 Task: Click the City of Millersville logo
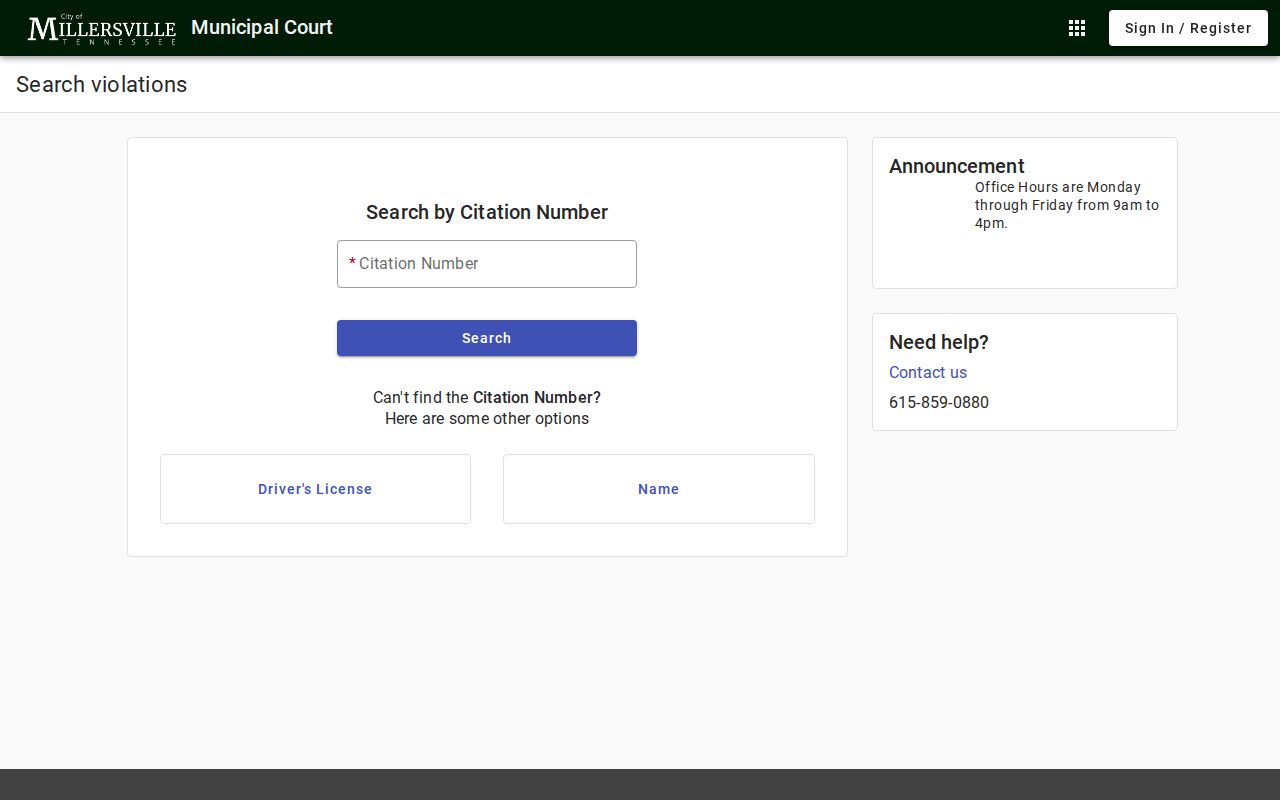coord(102,28)
